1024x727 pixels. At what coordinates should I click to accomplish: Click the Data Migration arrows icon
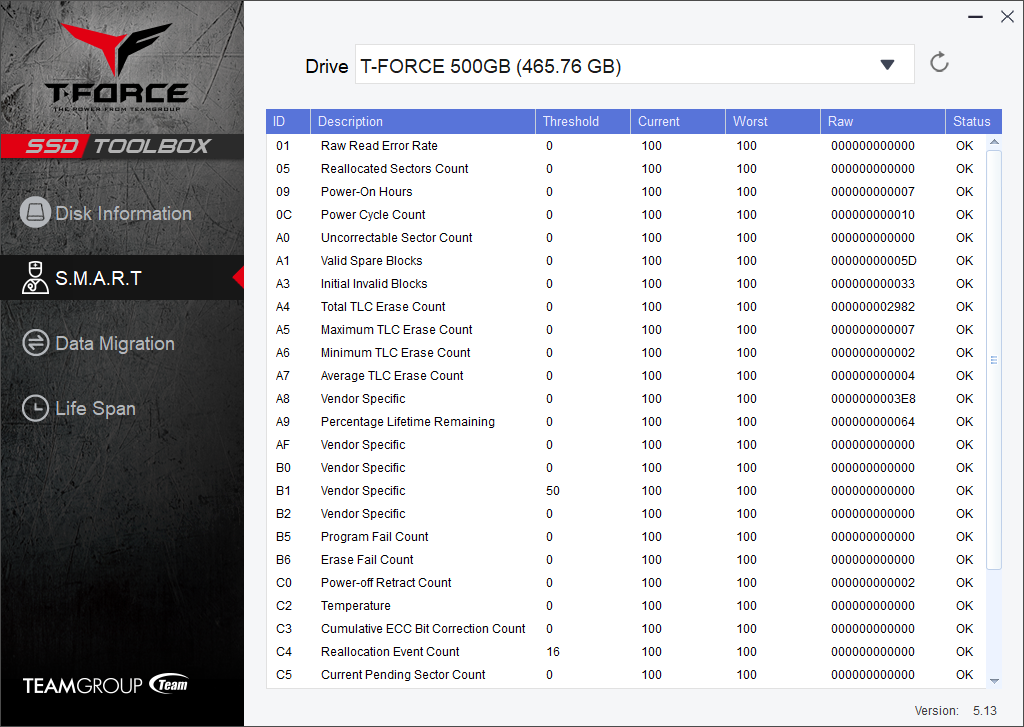(35, 342)
